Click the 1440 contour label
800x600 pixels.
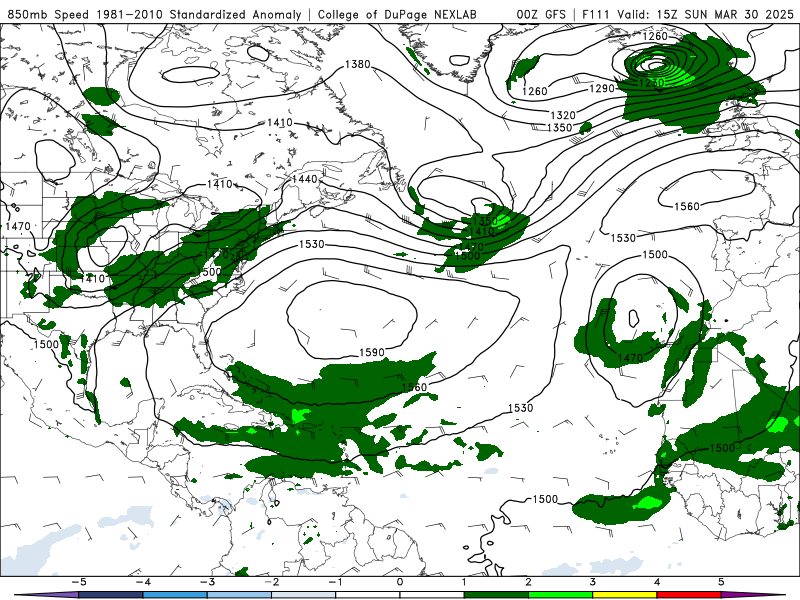[x=305, y=179]
